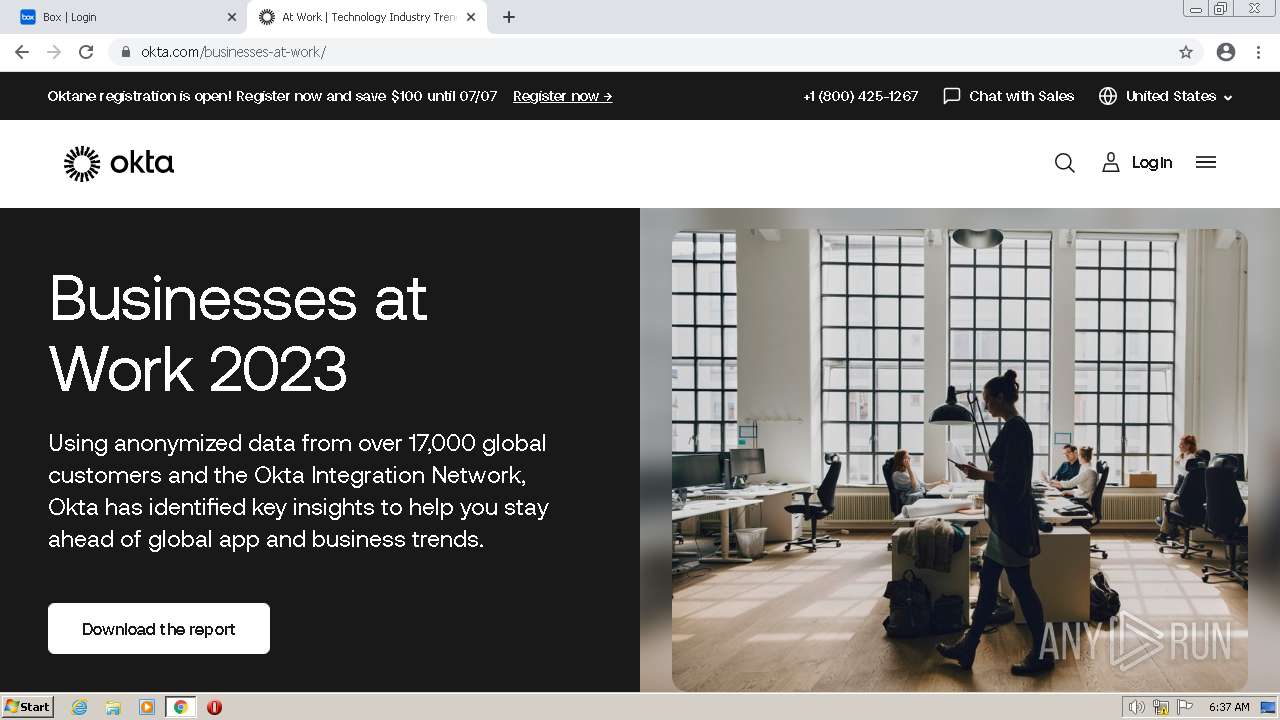Select the At Work Technology Industry tab
Screen dimensions: 1280x720
pos(366,17)
